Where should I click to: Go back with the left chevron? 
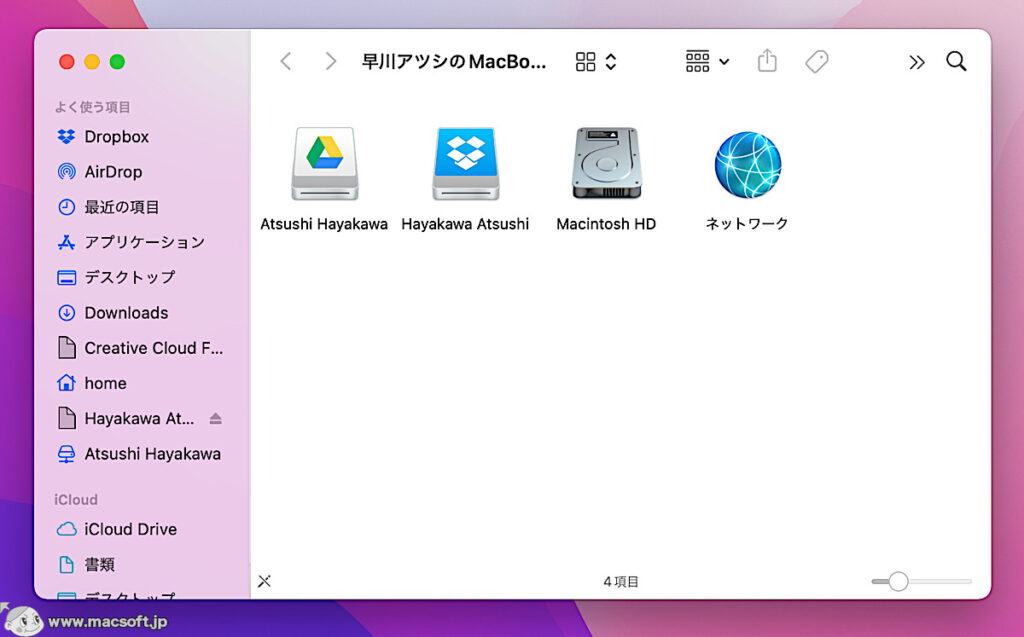click(x=285, y=61)
